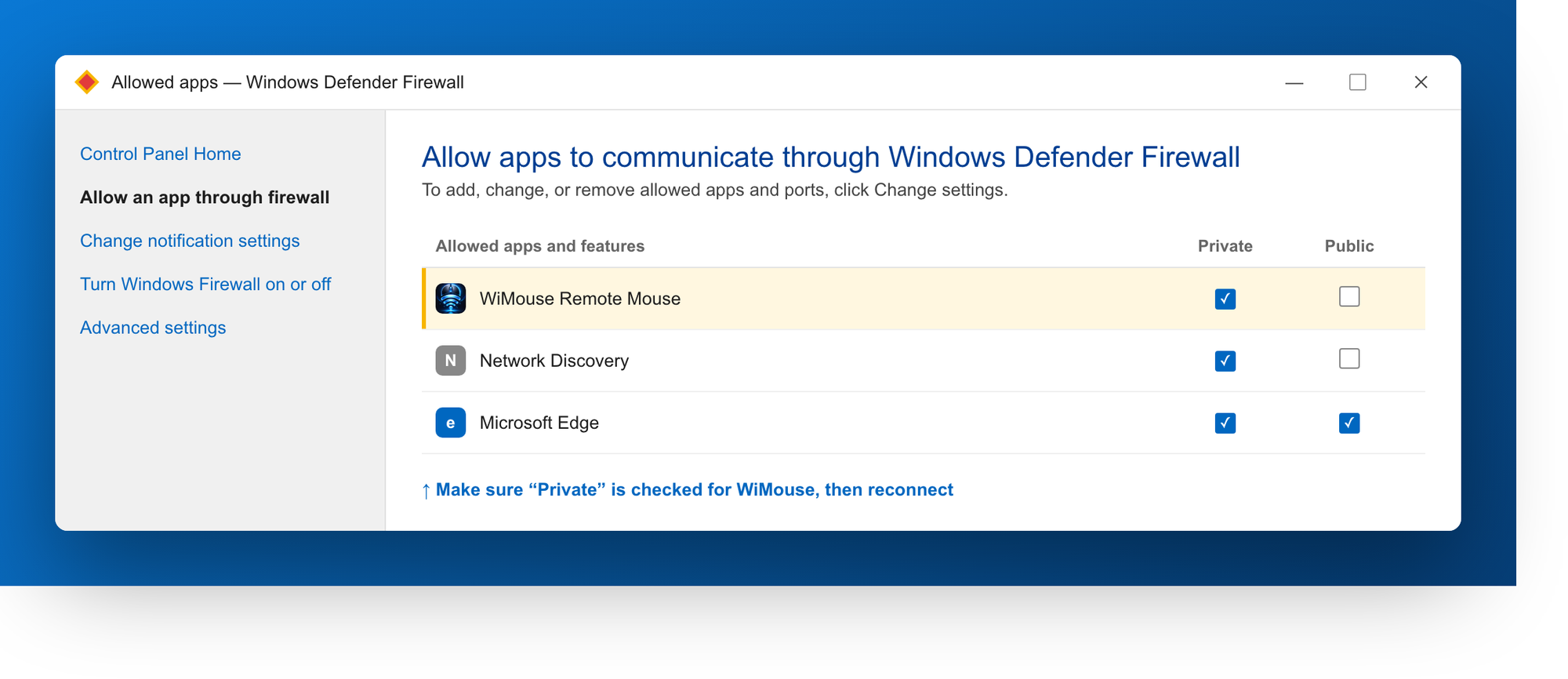Image resolution: width=1568 pixels, height=679 pixels.
Task: Select the Network Discovery row name
Action: 554,361
